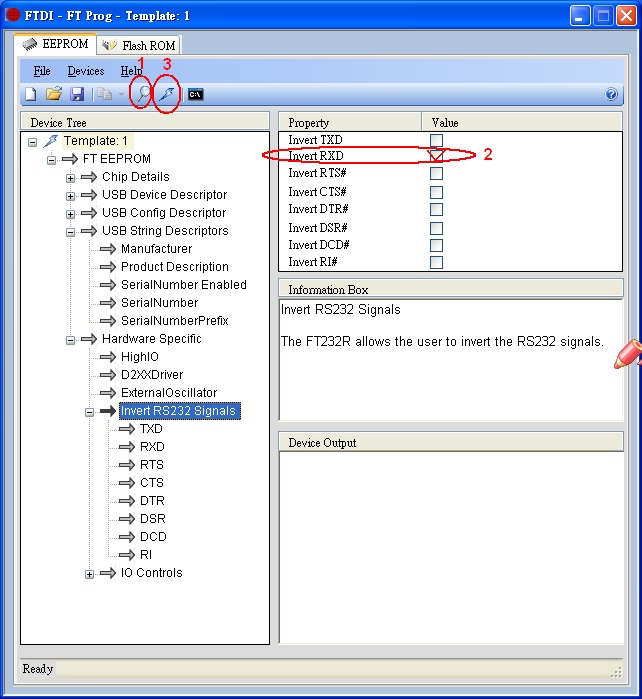
Task: Click arrow icon beside ExternalOscillator
Action: pyautogui.click(x=108, y=393)
